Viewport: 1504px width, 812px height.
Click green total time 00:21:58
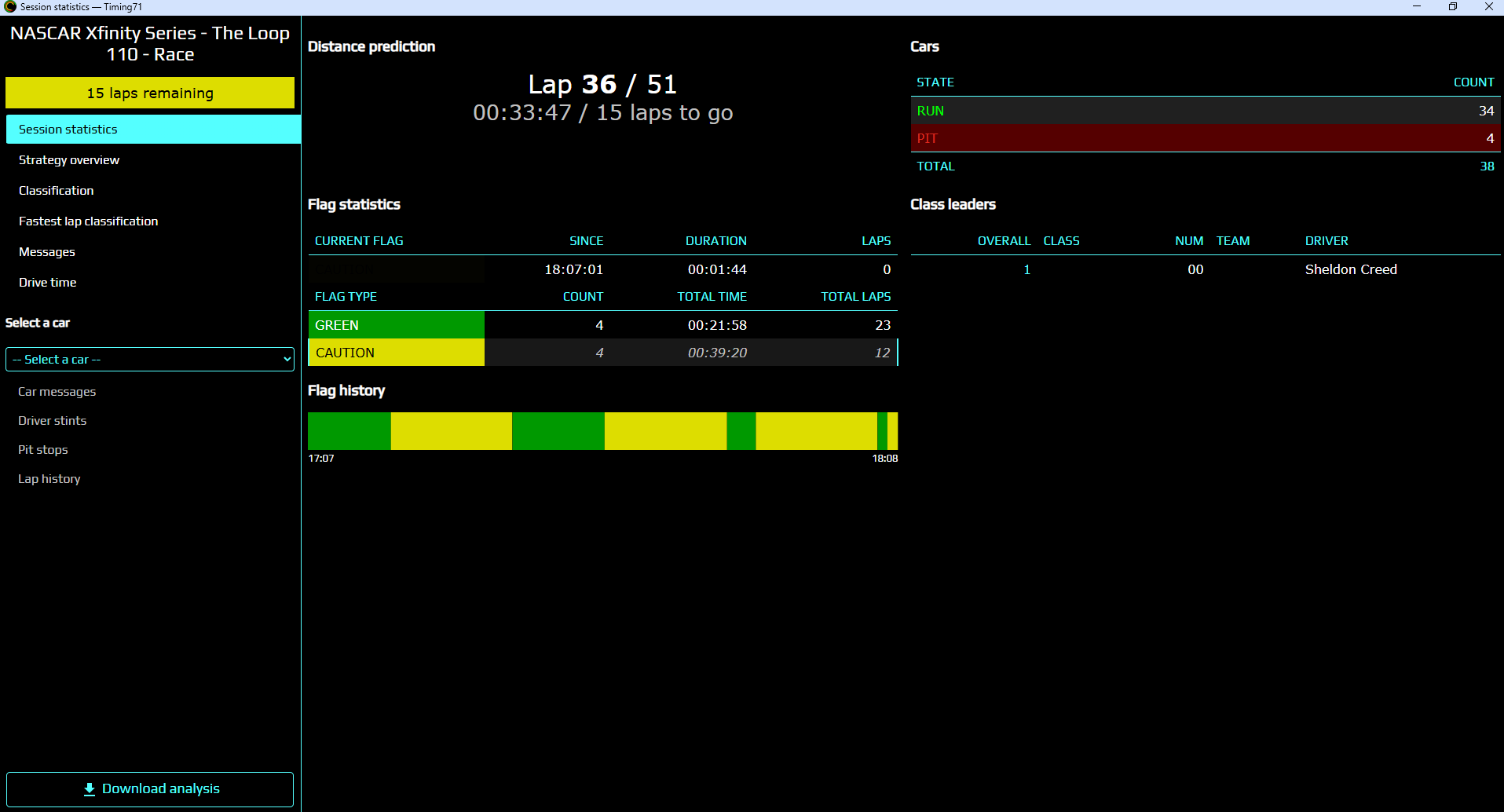click(x=717, y=324)
